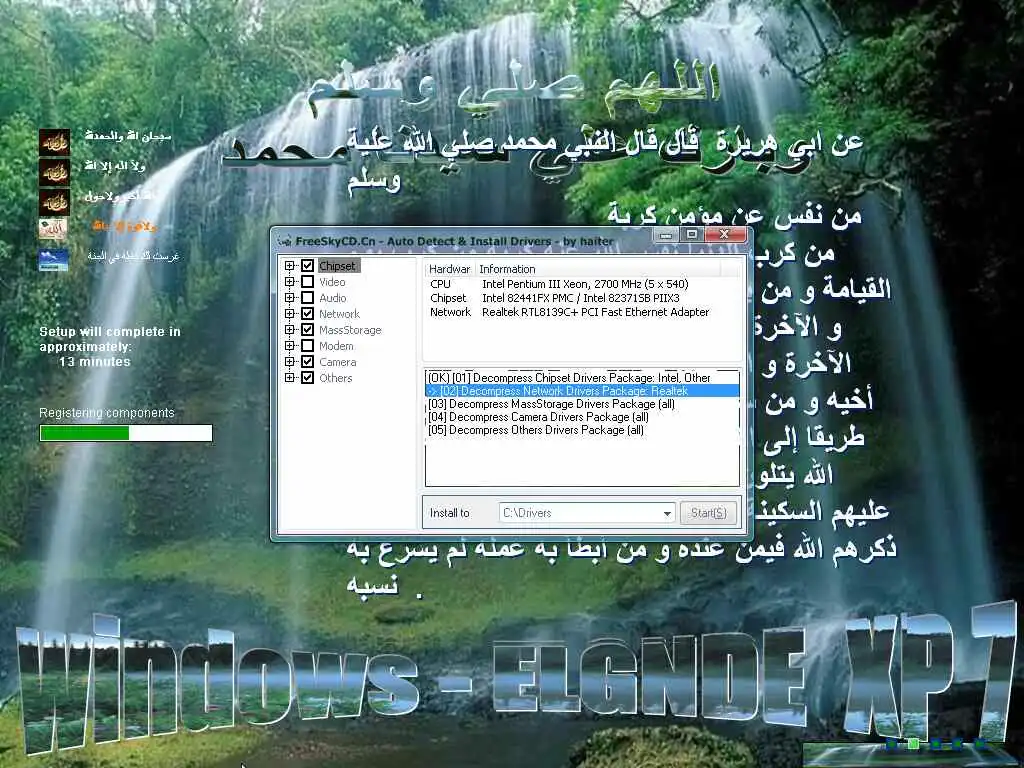Click the blue sky setup step icon
Viewport: 1024px width, 768px height.
pyautogui.click(x=54, y=259)
